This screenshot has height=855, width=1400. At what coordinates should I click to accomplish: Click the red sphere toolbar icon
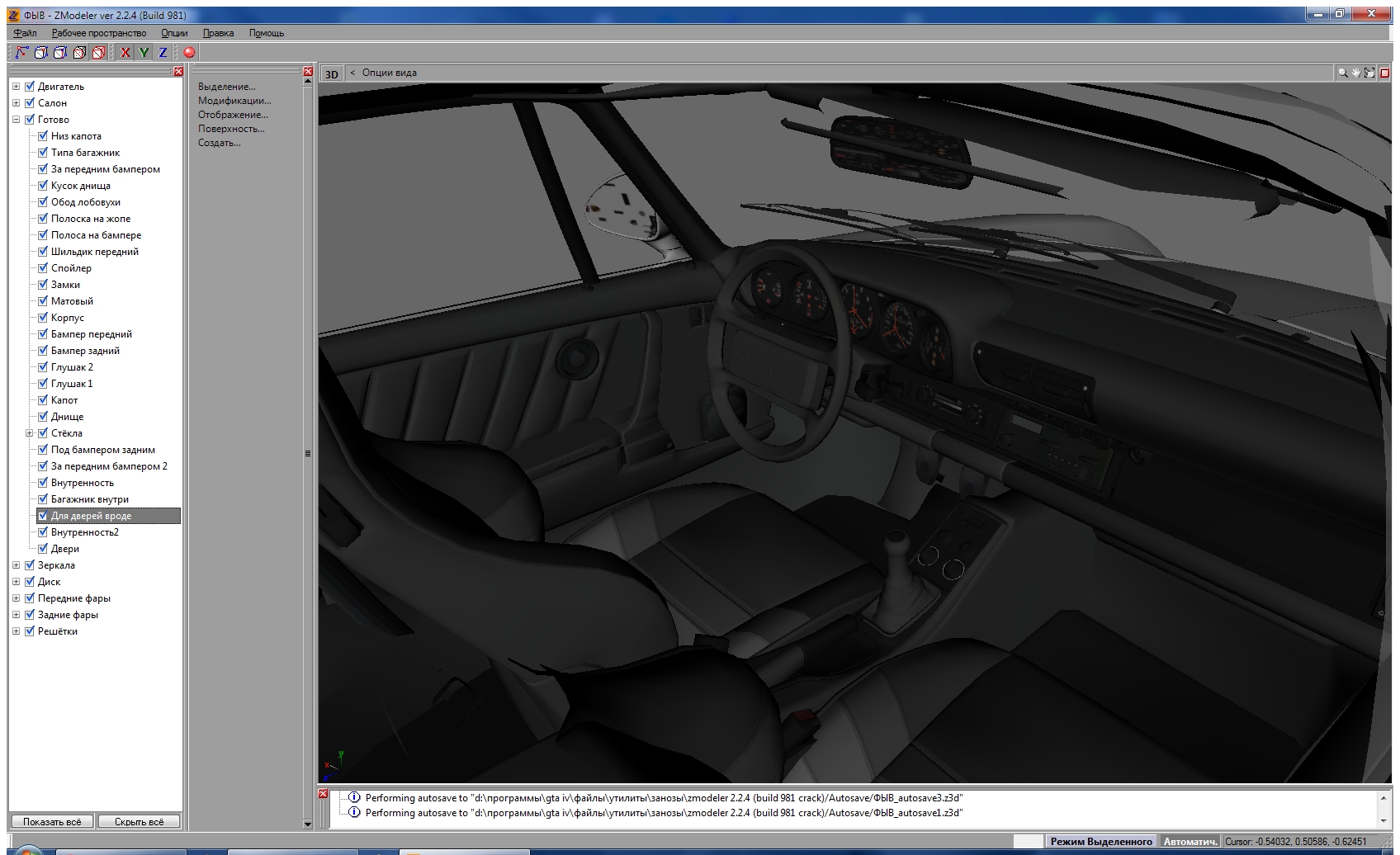coord(189,52)
